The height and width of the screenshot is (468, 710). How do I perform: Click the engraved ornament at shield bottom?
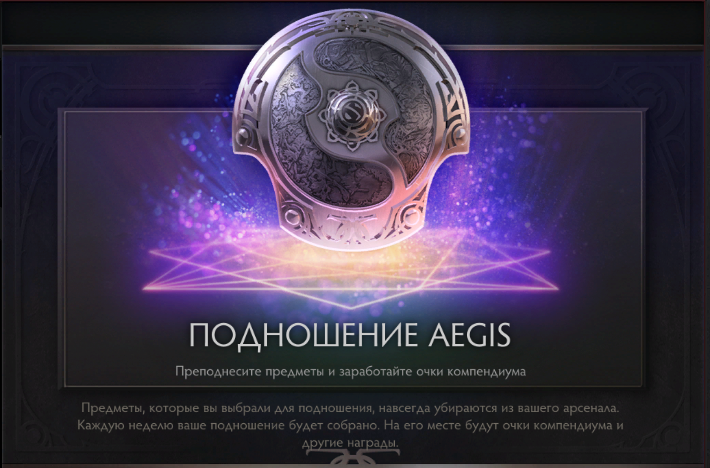click(351, 225)
